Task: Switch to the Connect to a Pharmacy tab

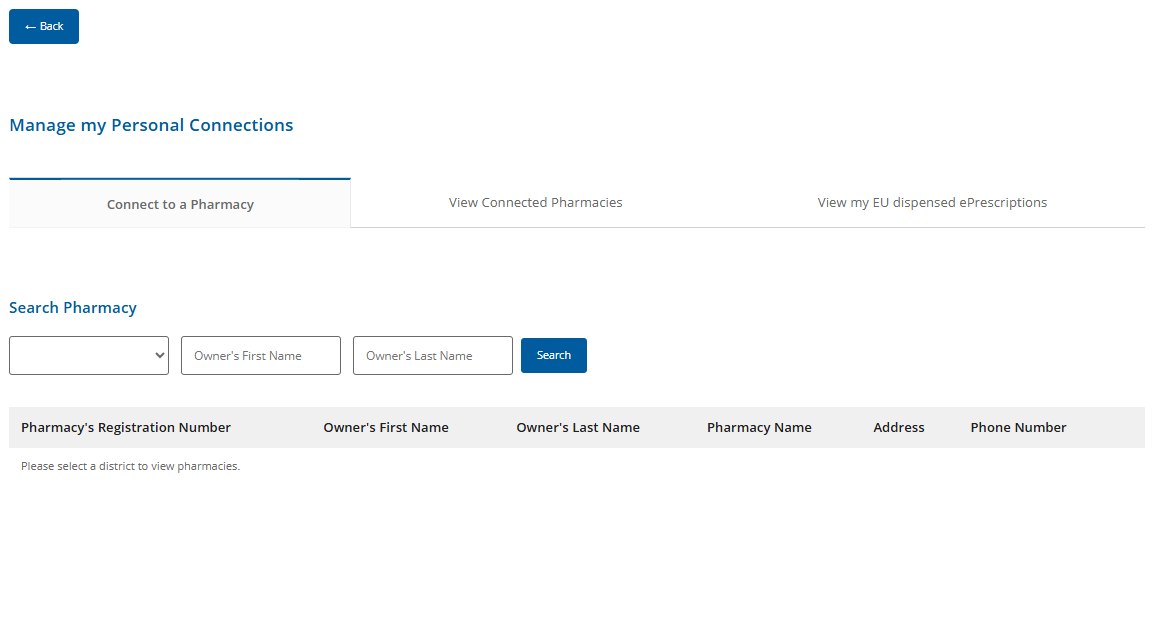Action: 180,204
